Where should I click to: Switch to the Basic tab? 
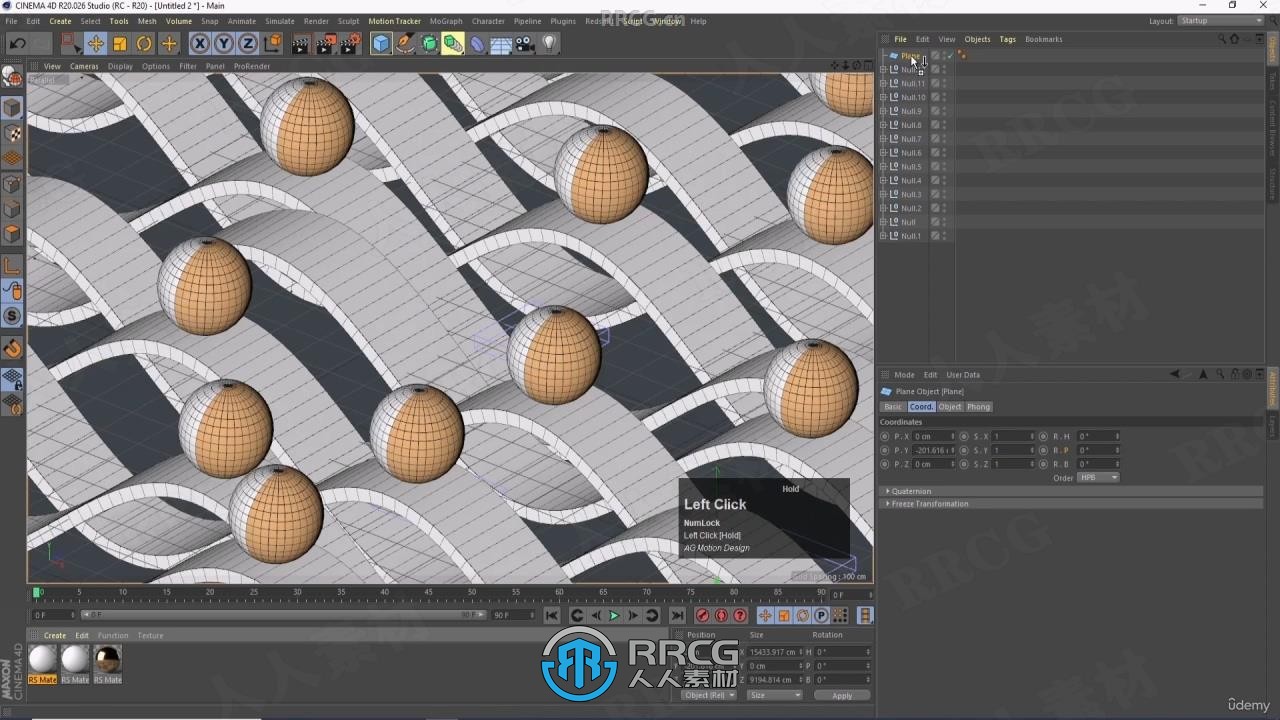pyautogui.click(x=892, y=407)
